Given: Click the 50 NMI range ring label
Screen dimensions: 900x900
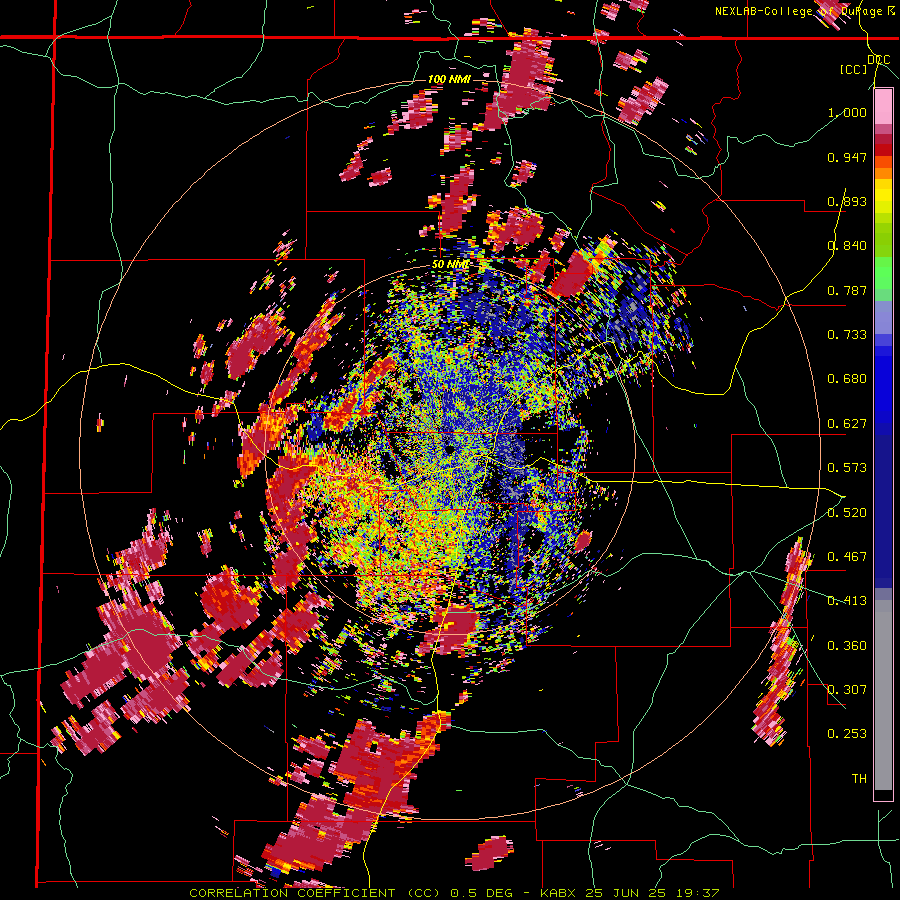Looking at the screenshot, I should tap(451, 264).
